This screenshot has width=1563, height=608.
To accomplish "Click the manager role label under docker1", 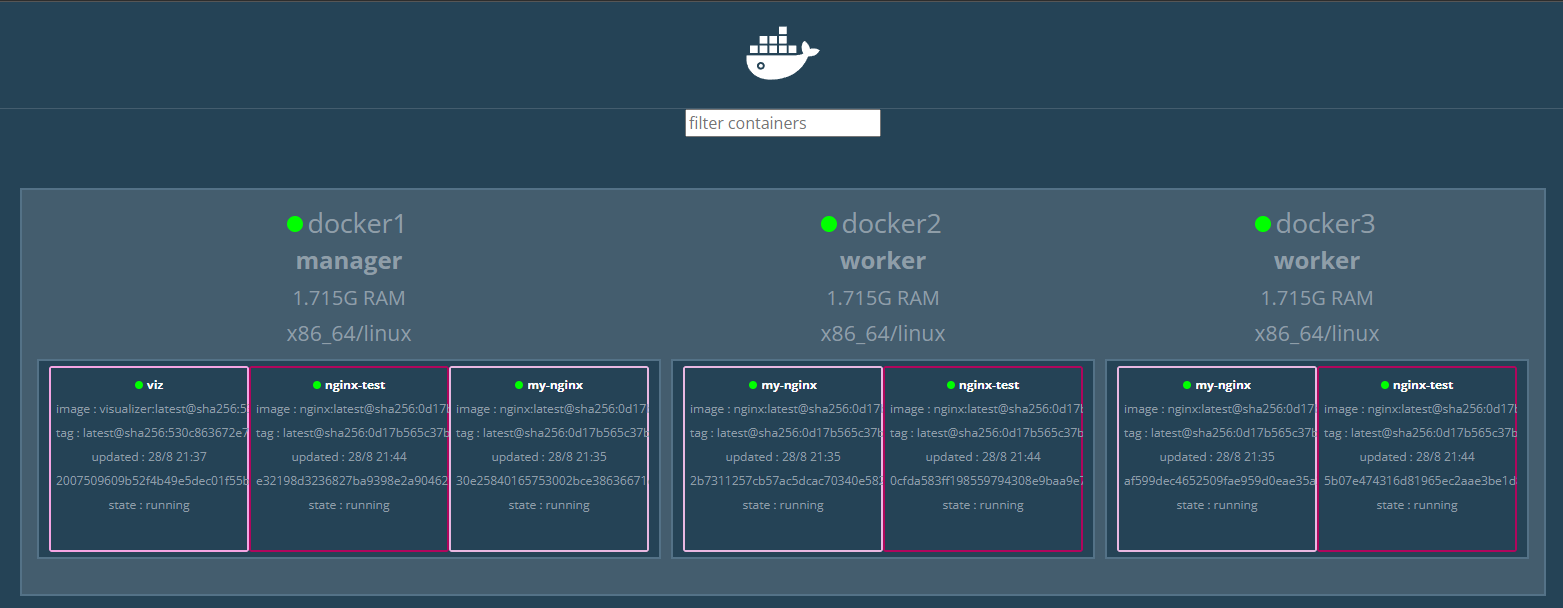I will click(x=349, y=261).
